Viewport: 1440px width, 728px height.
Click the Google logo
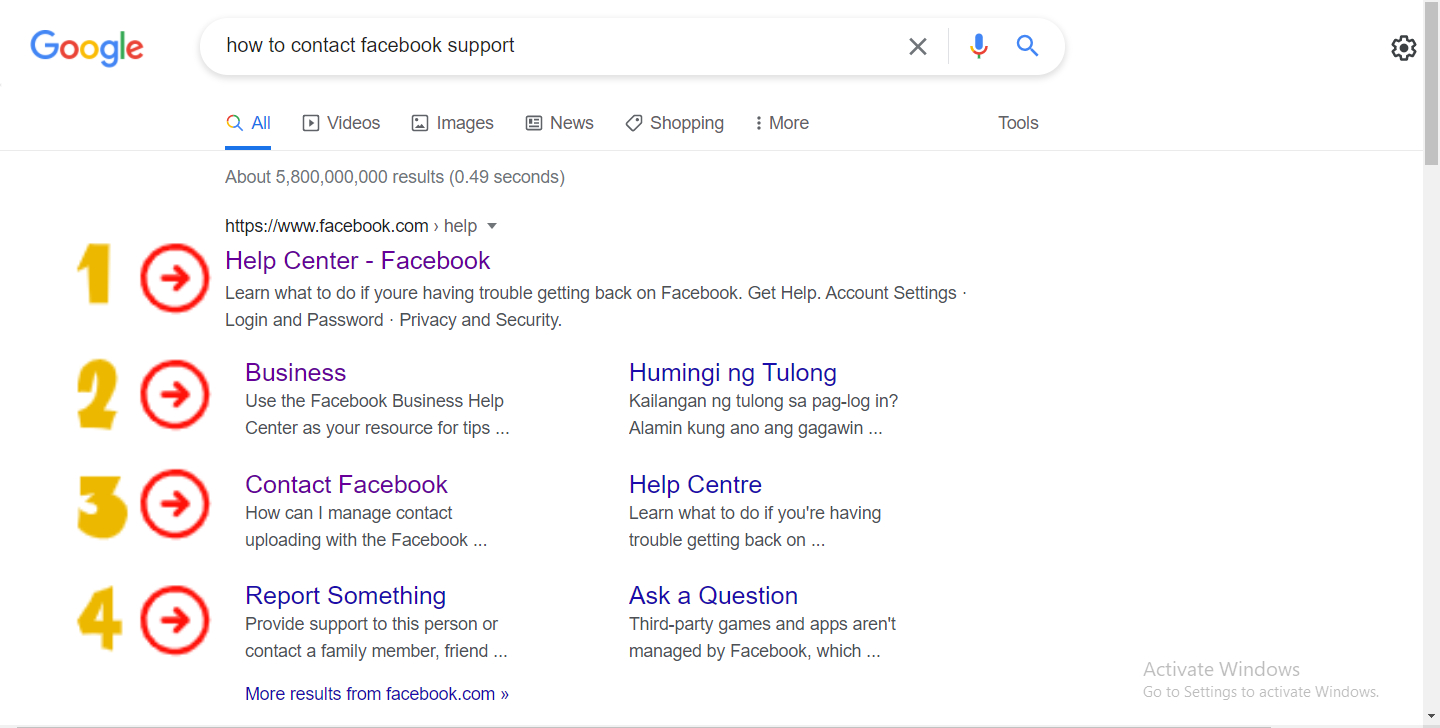click(x=87, y=47)
